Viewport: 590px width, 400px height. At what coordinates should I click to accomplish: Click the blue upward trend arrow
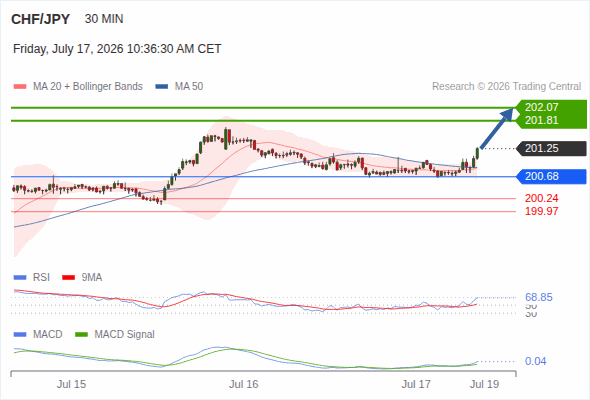tap(497, 128)
